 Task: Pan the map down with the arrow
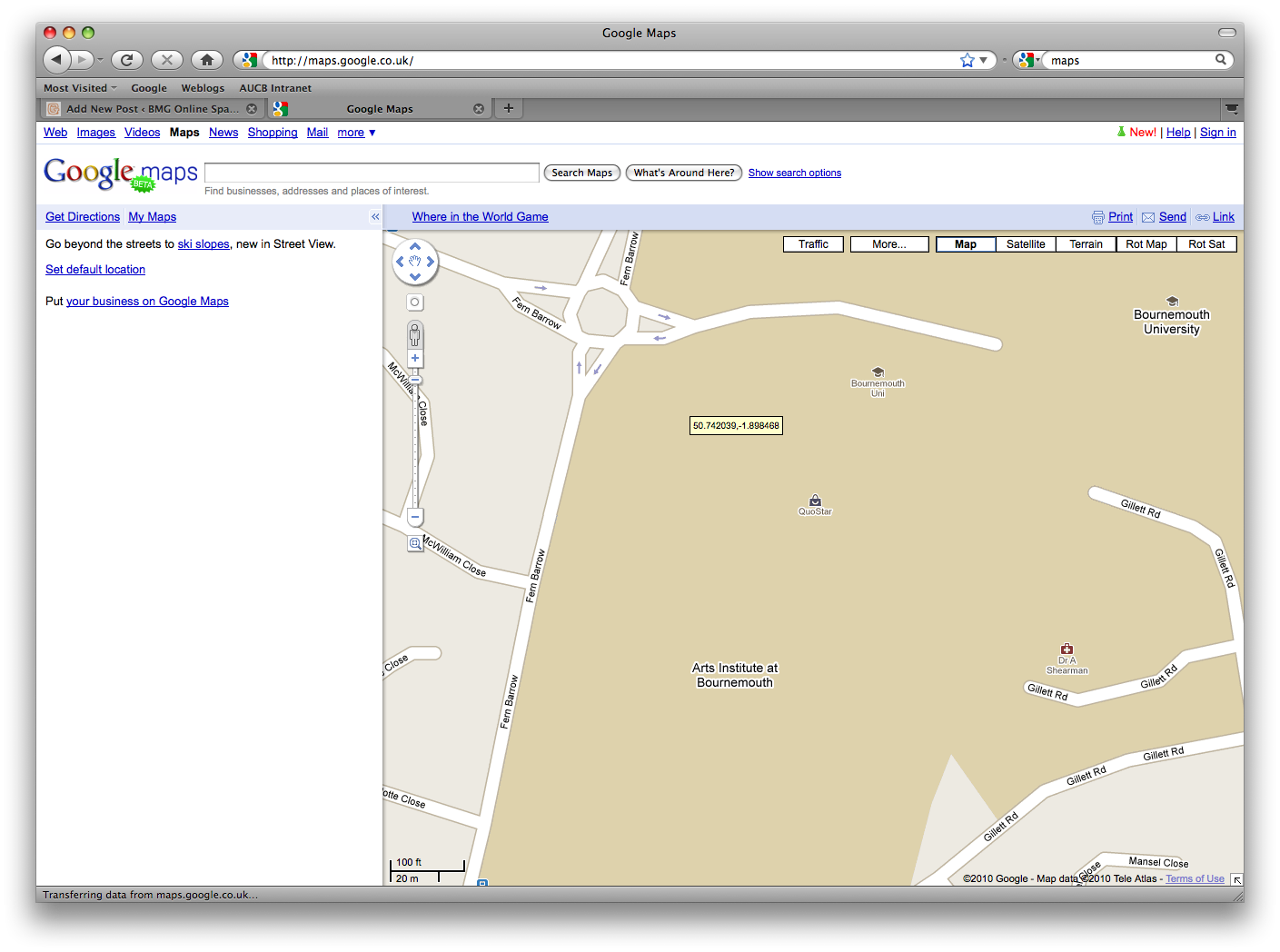(415, 276)
